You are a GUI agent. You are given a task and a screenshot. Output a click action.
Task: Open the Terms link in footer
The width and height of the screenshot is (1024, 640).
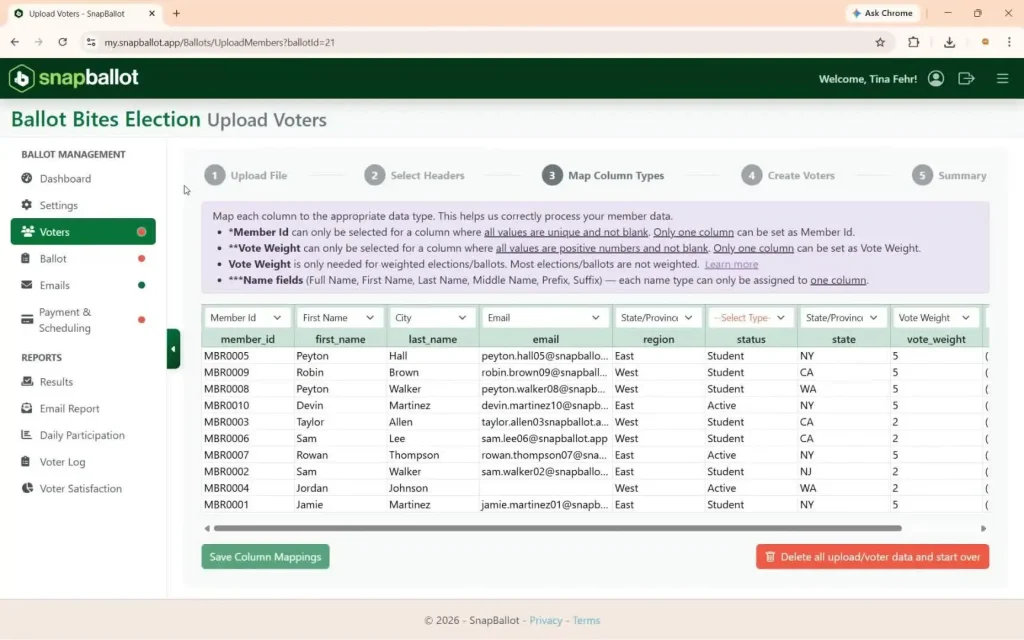tap(586, 620)
